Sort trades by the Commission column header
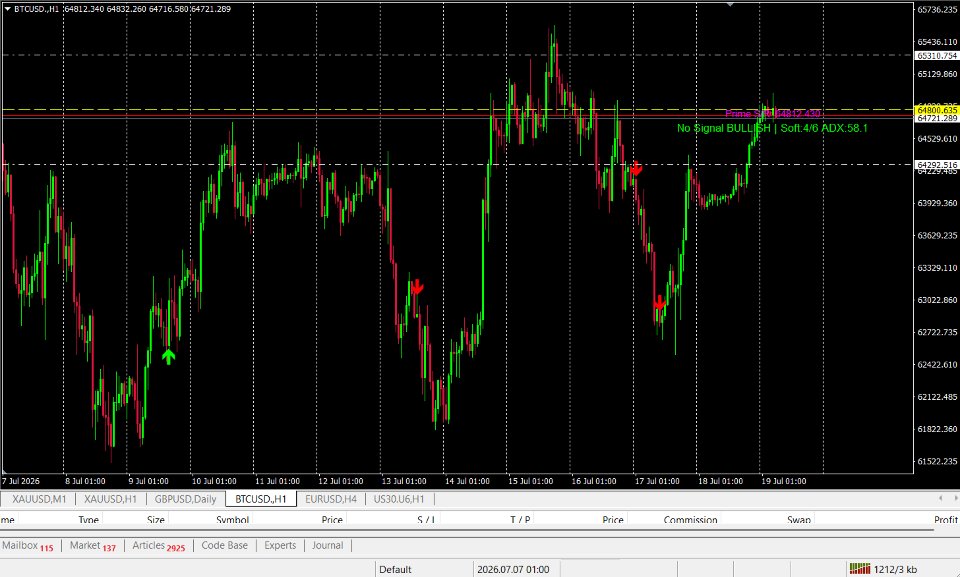Screen dimensions: 960x577 pos(690,519)
